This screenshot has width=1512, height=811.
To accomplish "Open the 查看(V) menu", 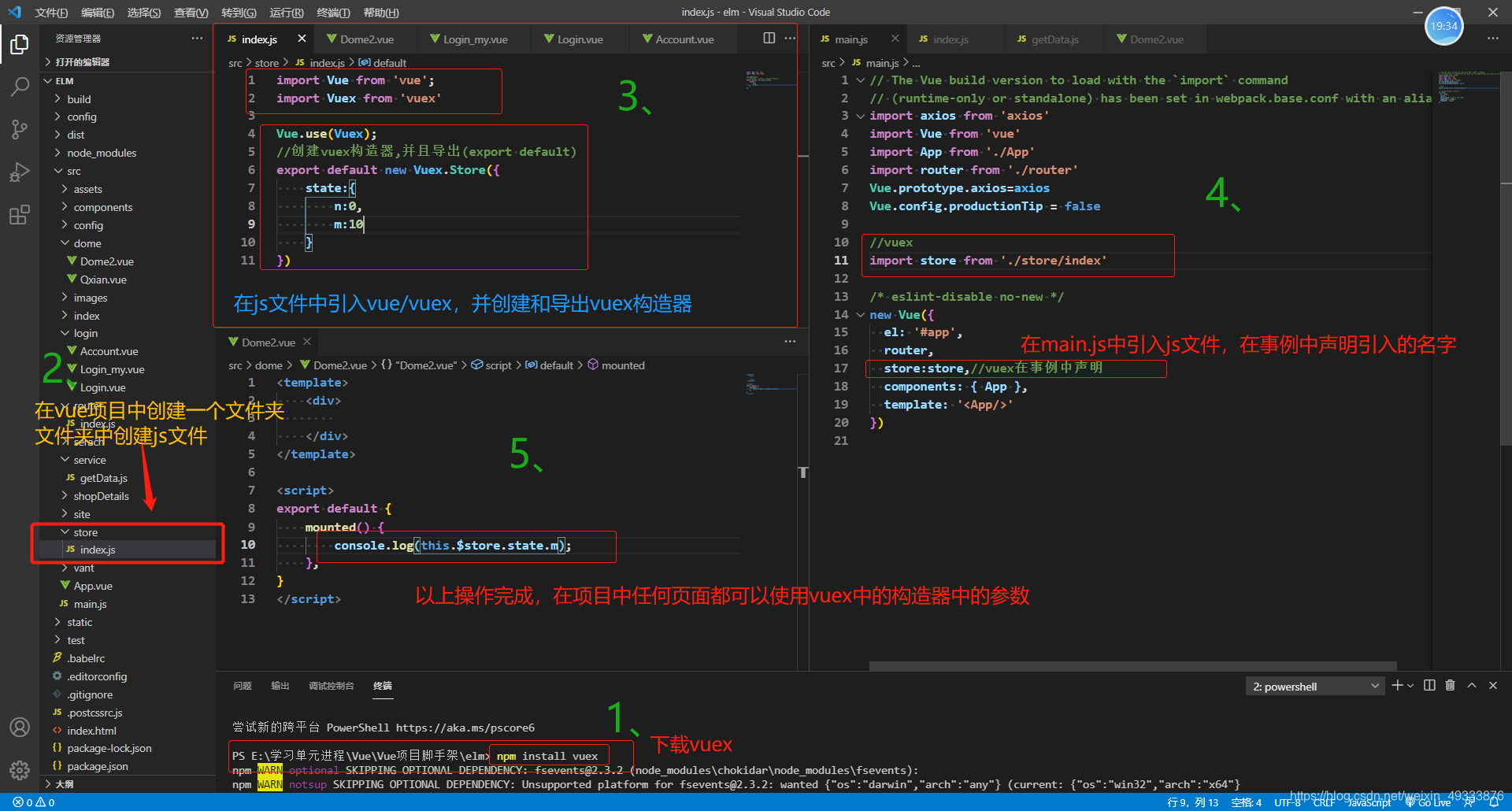I will 191,13.
